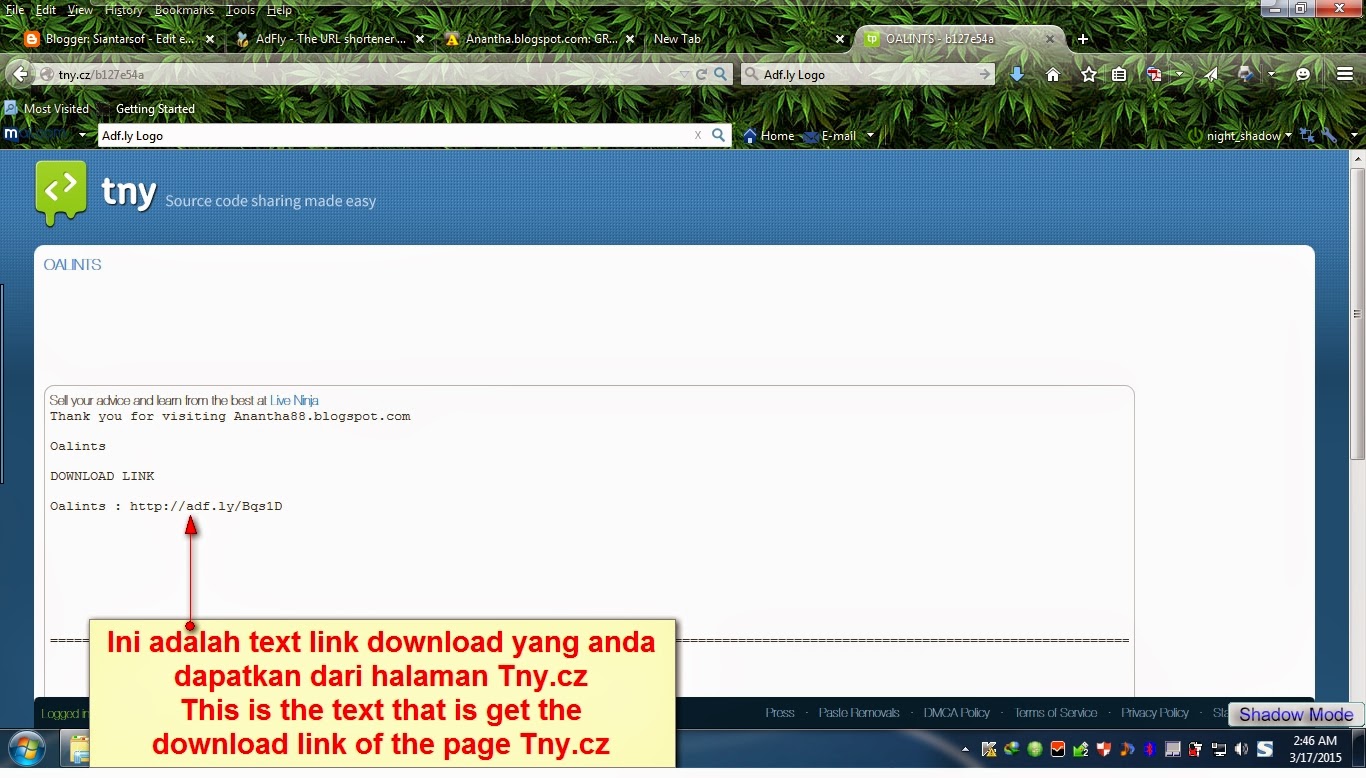This screenshot has width=1366, height=778.
Task: Open the Privacy Policy footer link
Action: pyautogui.click(x=1155, y=713)
